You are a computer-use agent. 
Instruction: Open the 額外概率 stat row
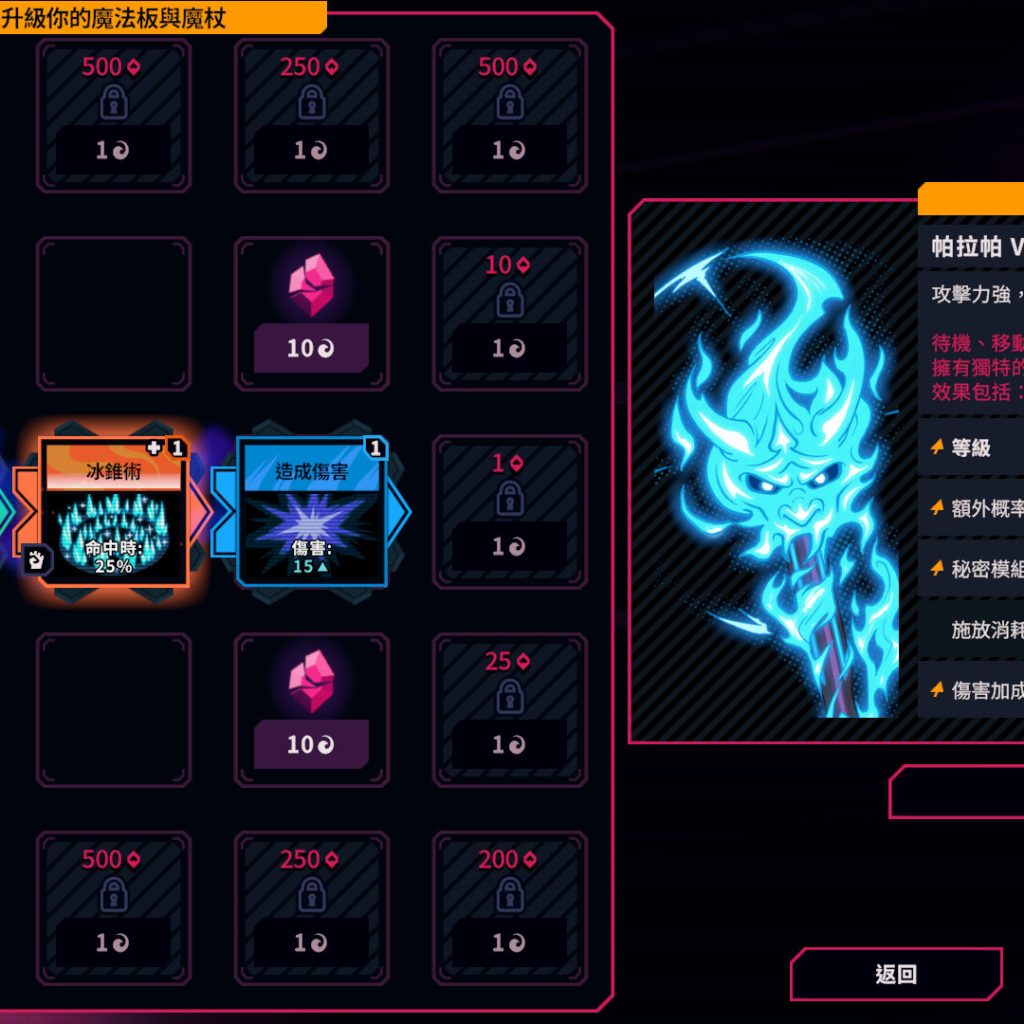(x=971, y=508)
